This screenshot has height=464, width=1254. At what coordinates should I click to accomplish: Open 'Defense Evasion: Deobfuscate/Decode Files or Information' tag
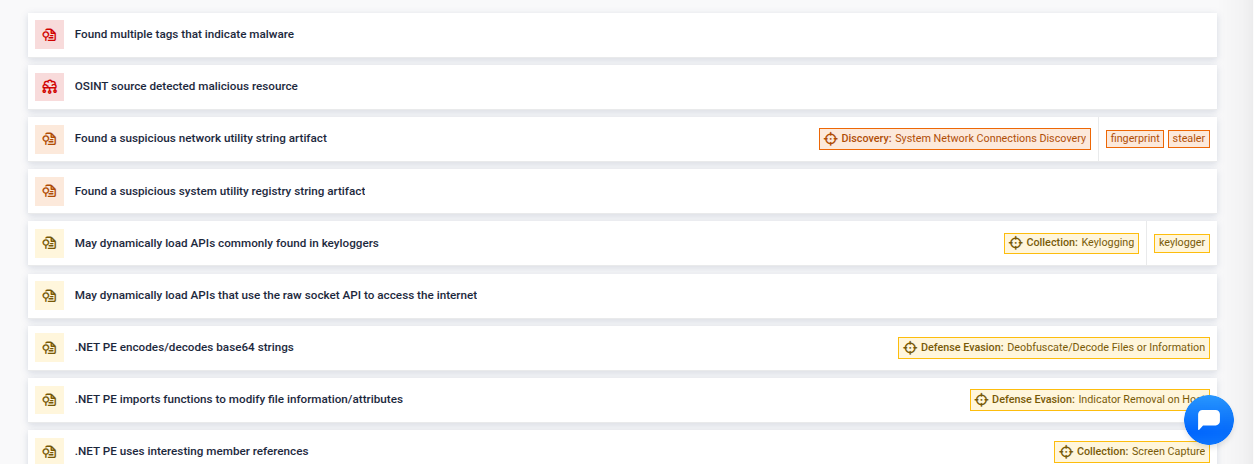[1053, 348]
